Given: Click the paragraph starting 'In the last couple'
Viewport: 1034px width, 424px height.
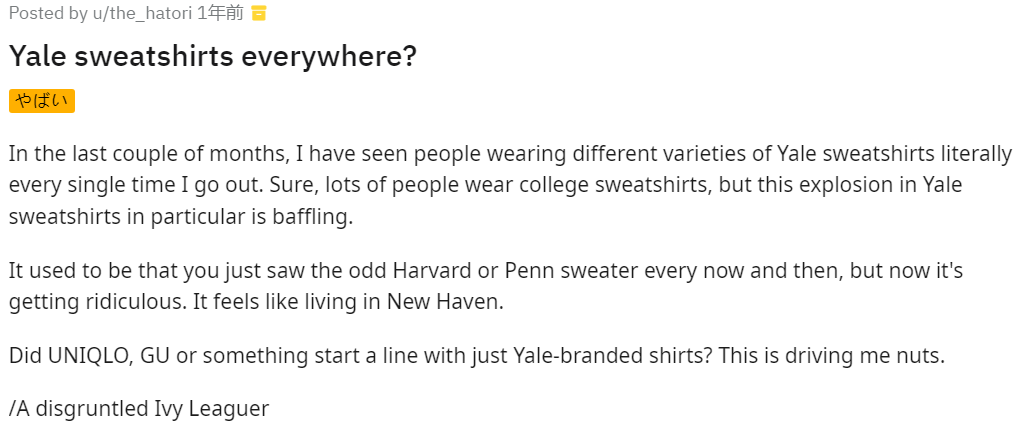Looking at the screenshot, I should pyautogui.click(x=510, y=185).
